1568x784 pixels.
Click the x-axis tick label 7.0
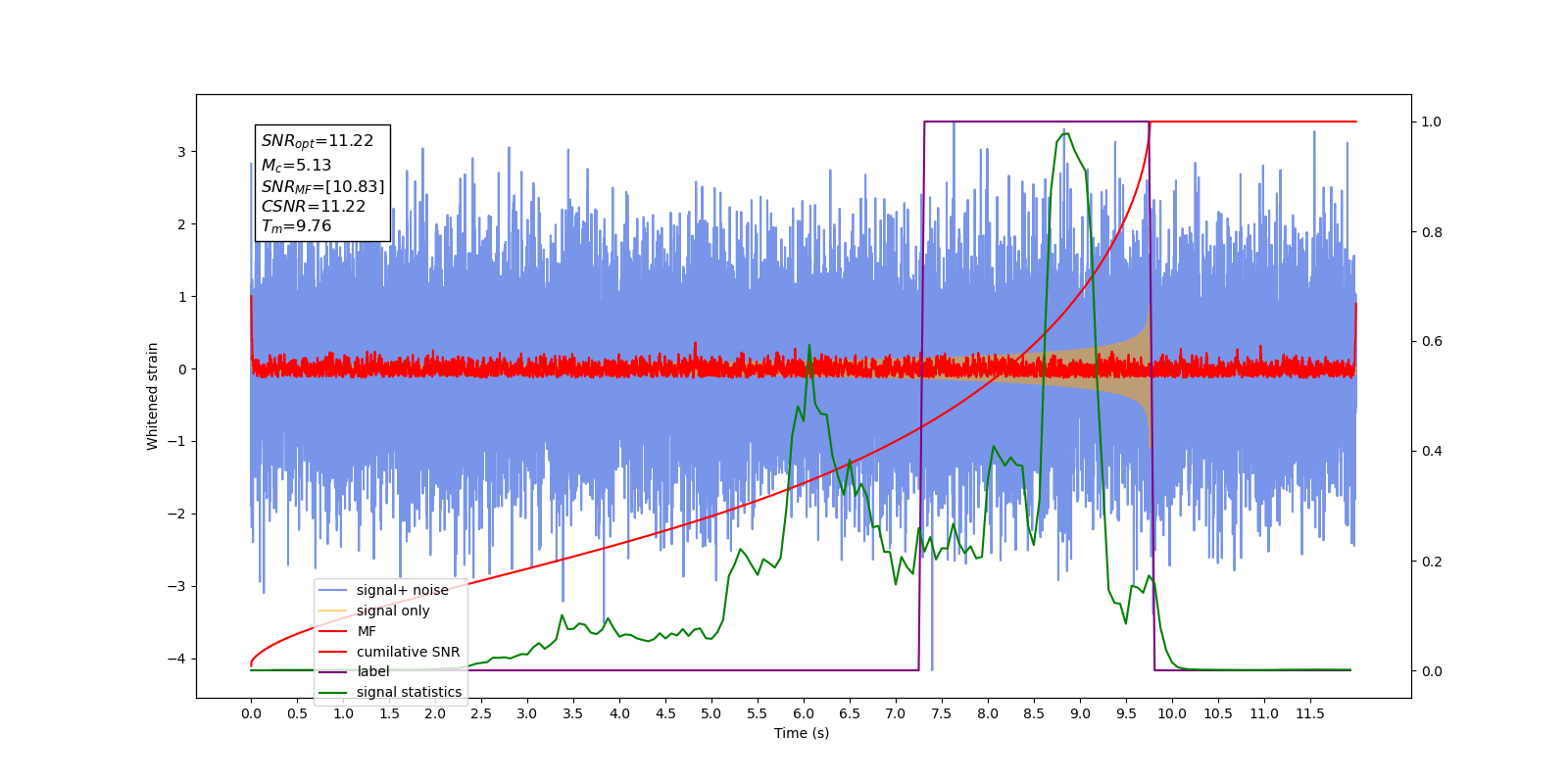pyautogui.click(x=896, y=713)
